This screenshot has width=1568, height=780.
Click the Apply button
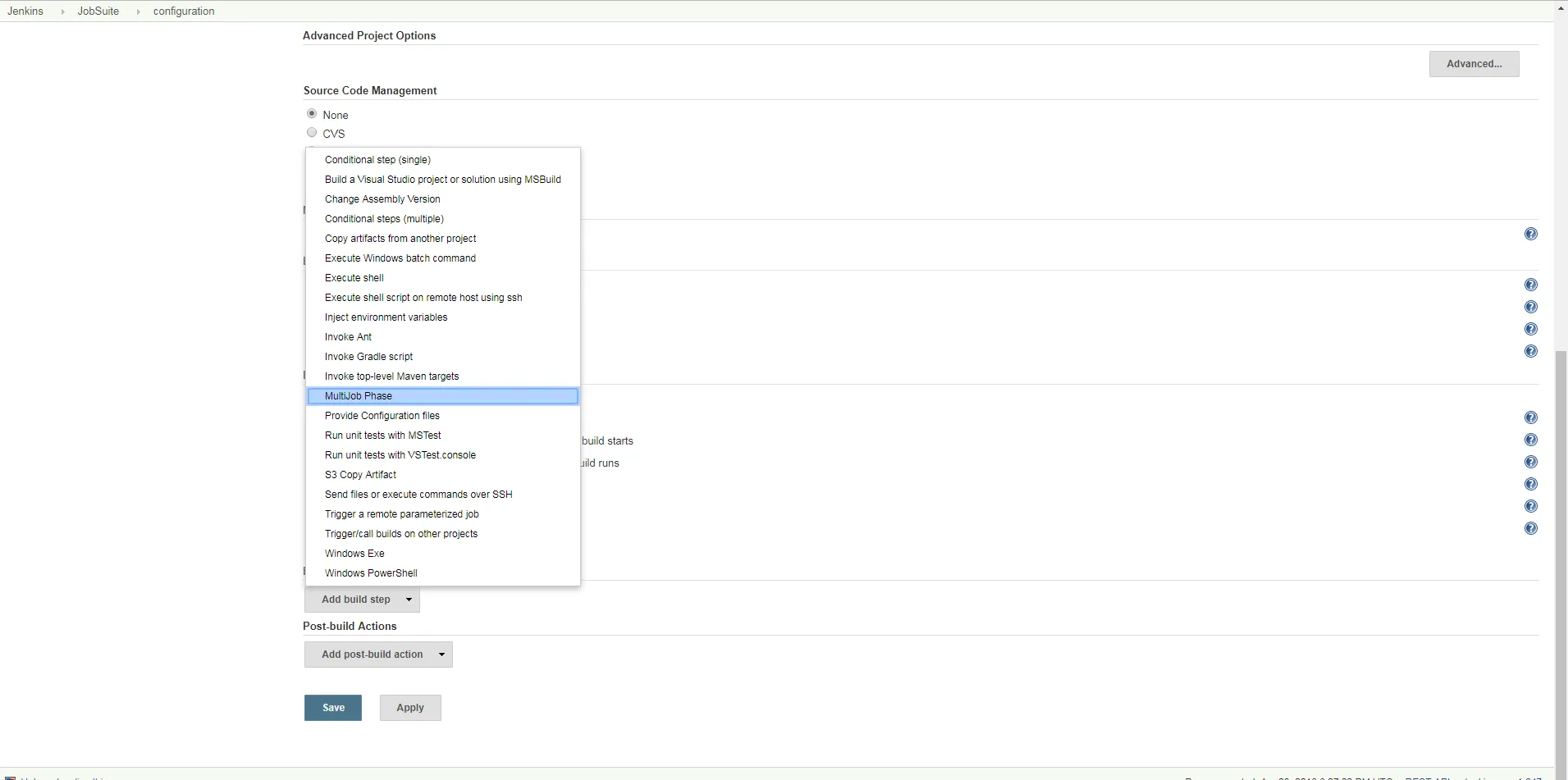click(x=410, y=708)
